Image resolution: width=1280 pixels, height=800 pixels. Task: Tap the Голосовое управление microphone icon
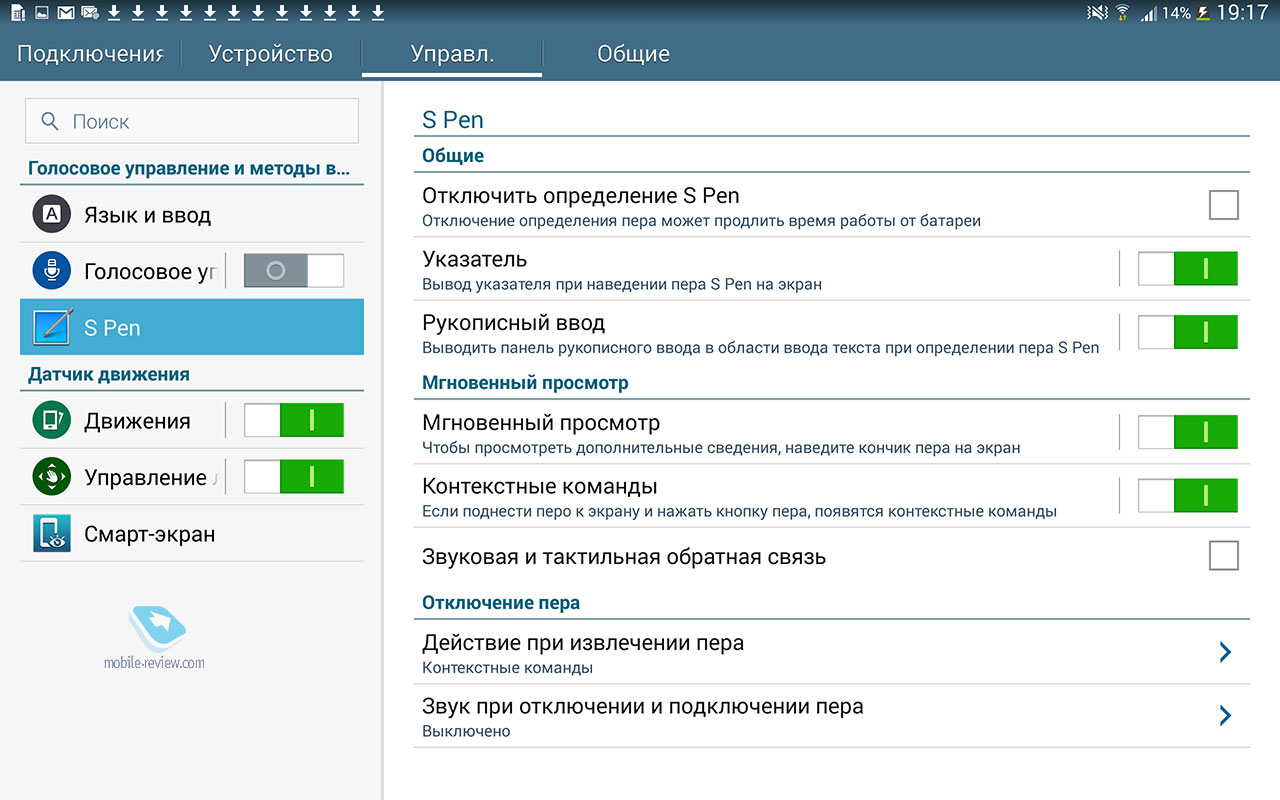[x=51, y=271]
